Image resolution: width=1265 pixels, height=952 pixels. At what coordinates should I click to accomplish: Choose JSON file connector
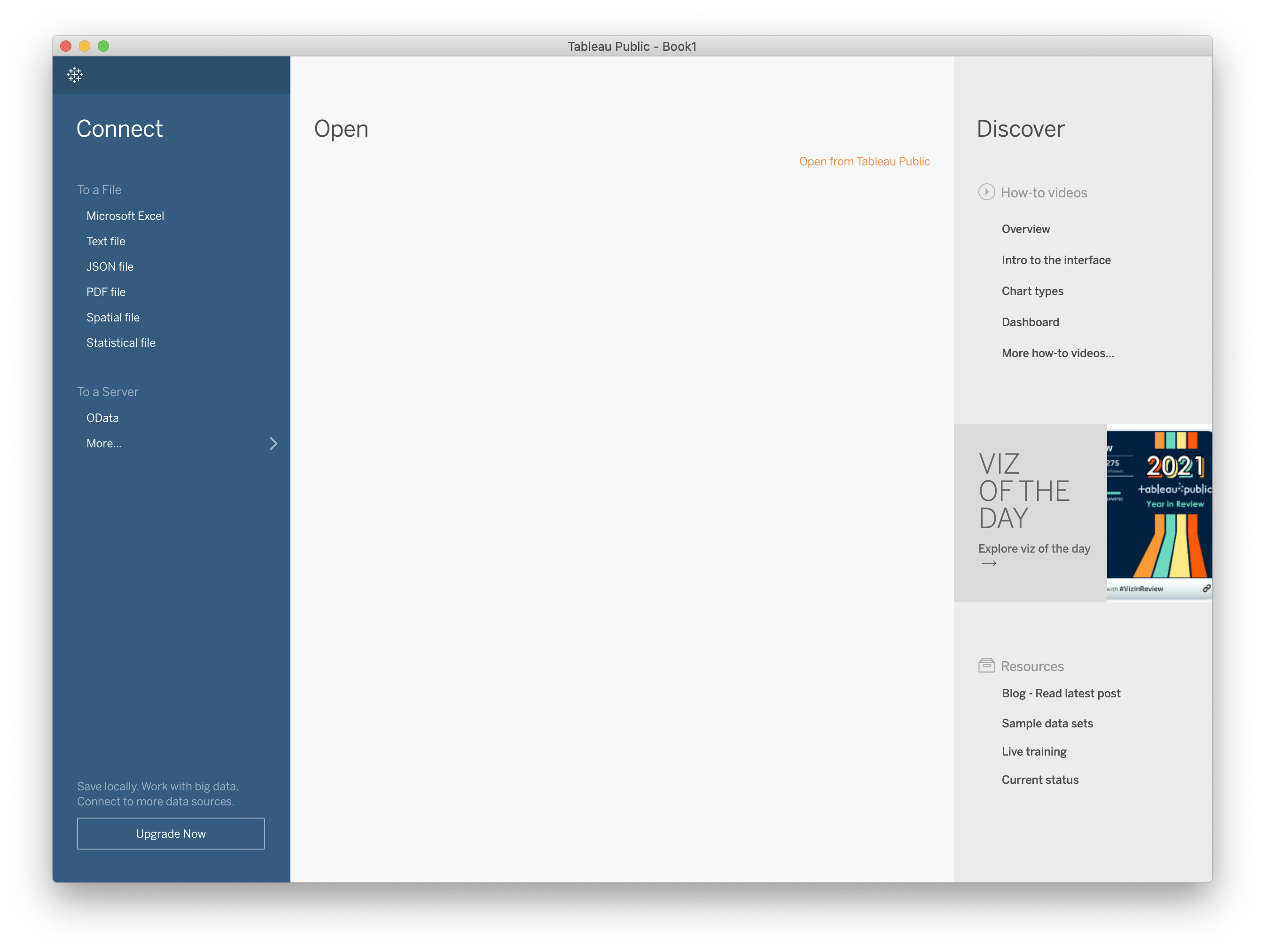click(110, 266)
